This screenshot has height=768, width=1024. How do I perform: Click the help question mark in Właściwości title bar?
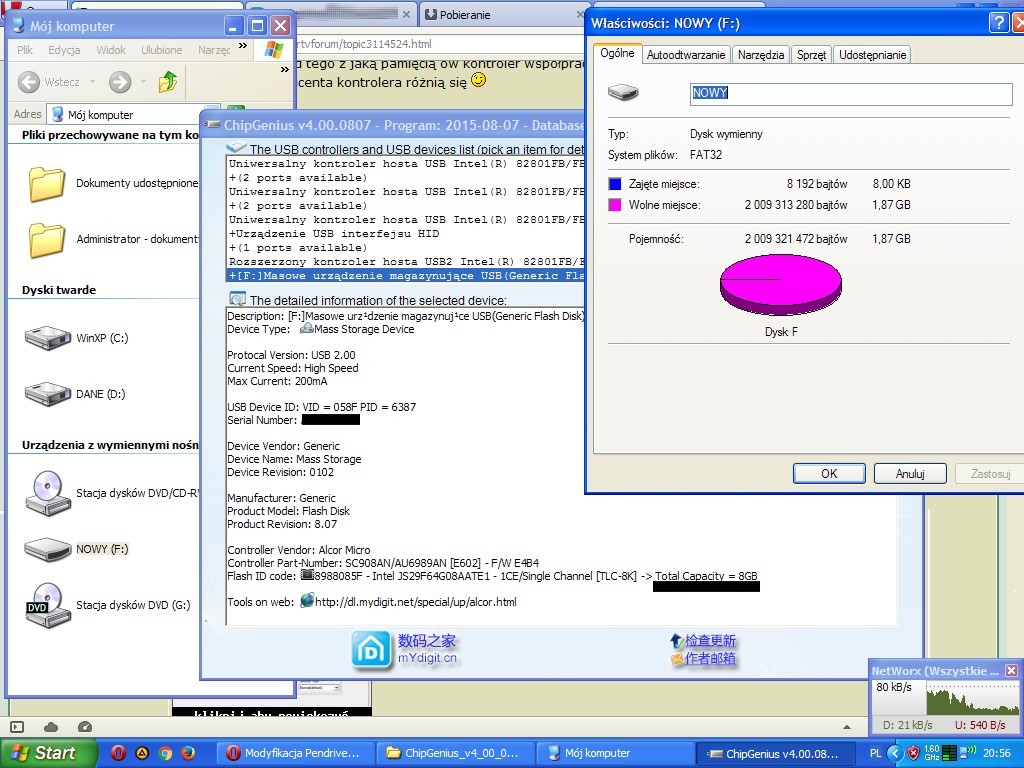[x=999, y=24]
